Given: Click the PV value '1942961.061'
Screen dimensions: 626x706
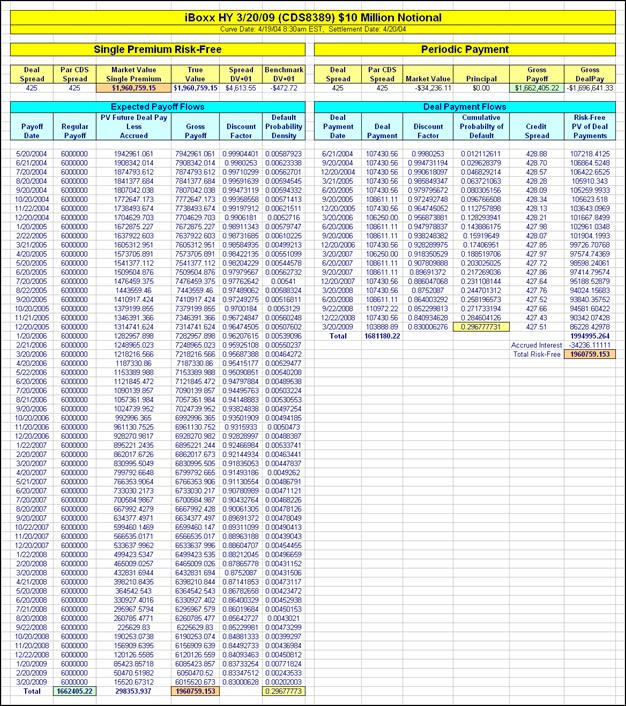Looking at the screenshot, I should [x=134, y=154].
